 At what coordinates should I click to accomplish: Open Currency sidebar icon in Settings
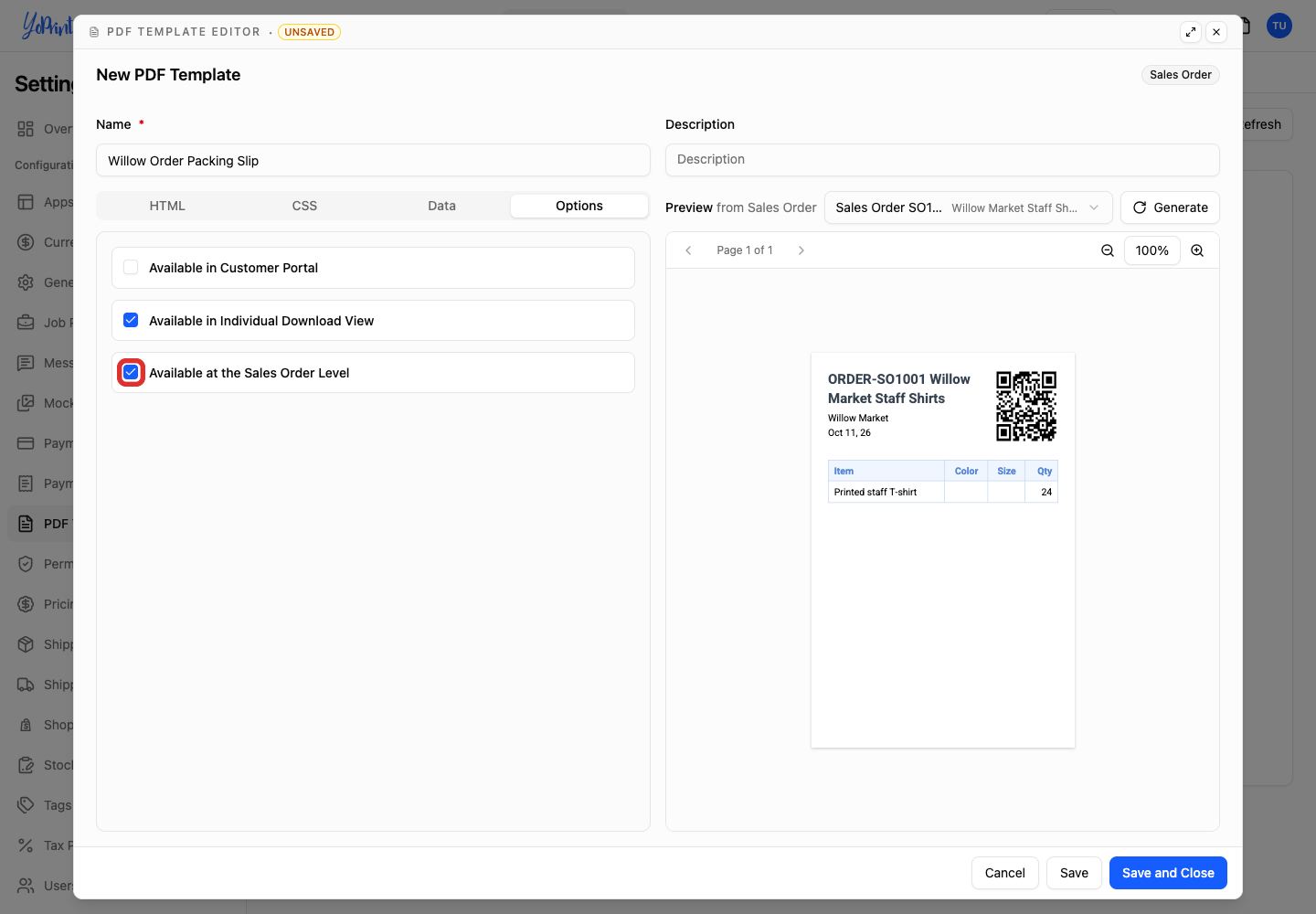coord(26,242)
